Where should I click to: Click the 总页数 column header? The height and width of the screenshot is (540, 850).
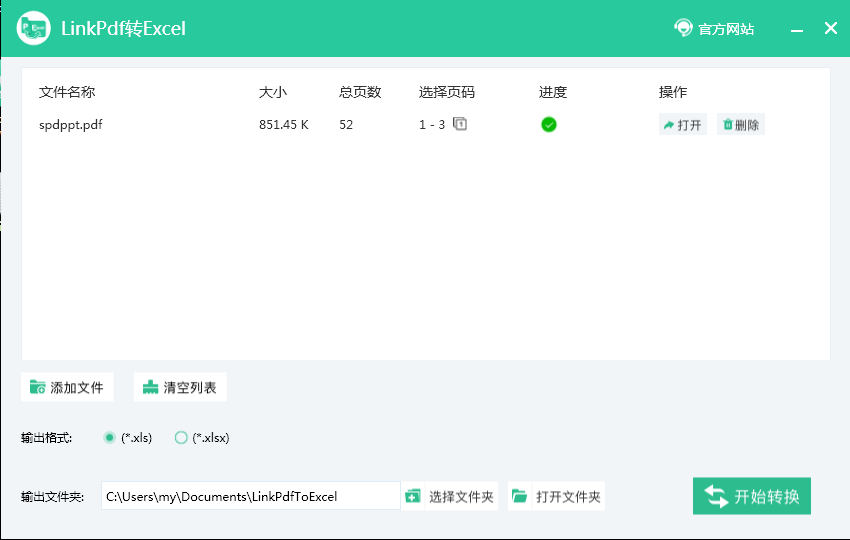[x=360, y=92]
